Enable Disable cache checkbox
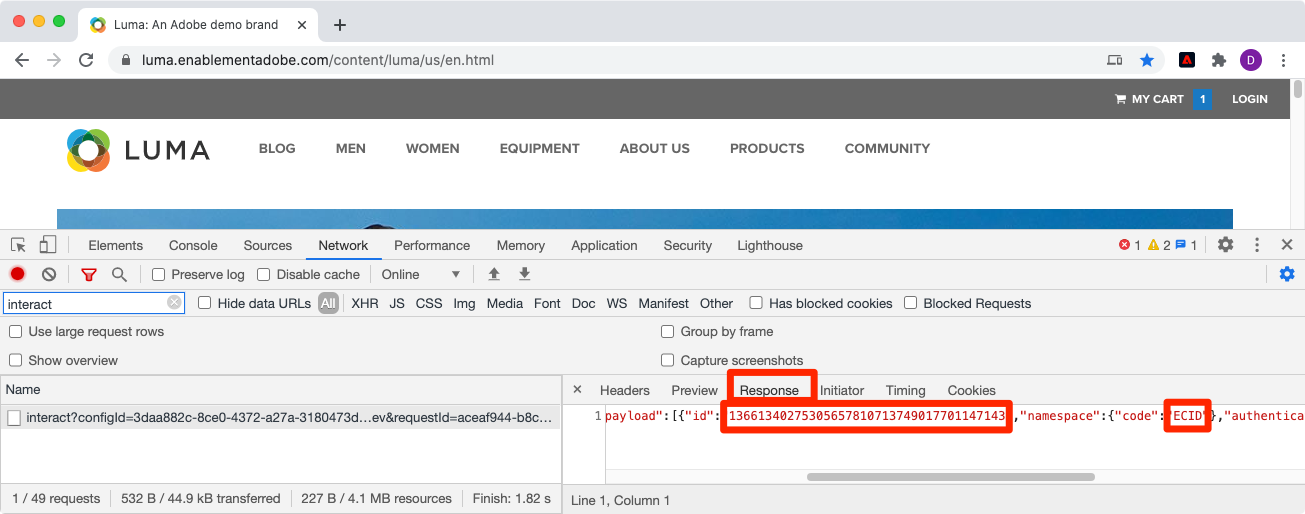This screenshot has width=1305, height=514. (264, 274)
